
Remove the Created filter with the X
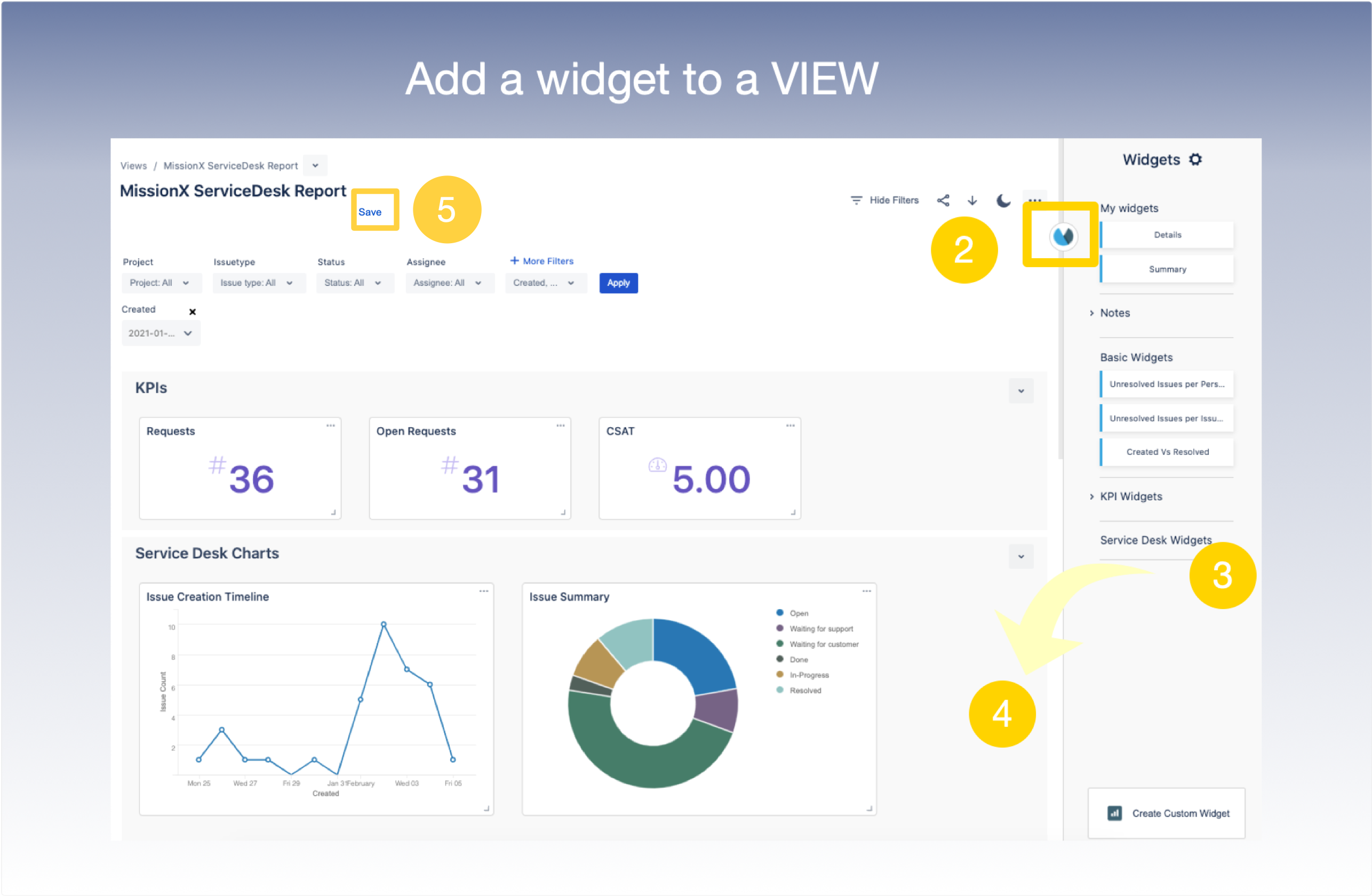point(193,311)
